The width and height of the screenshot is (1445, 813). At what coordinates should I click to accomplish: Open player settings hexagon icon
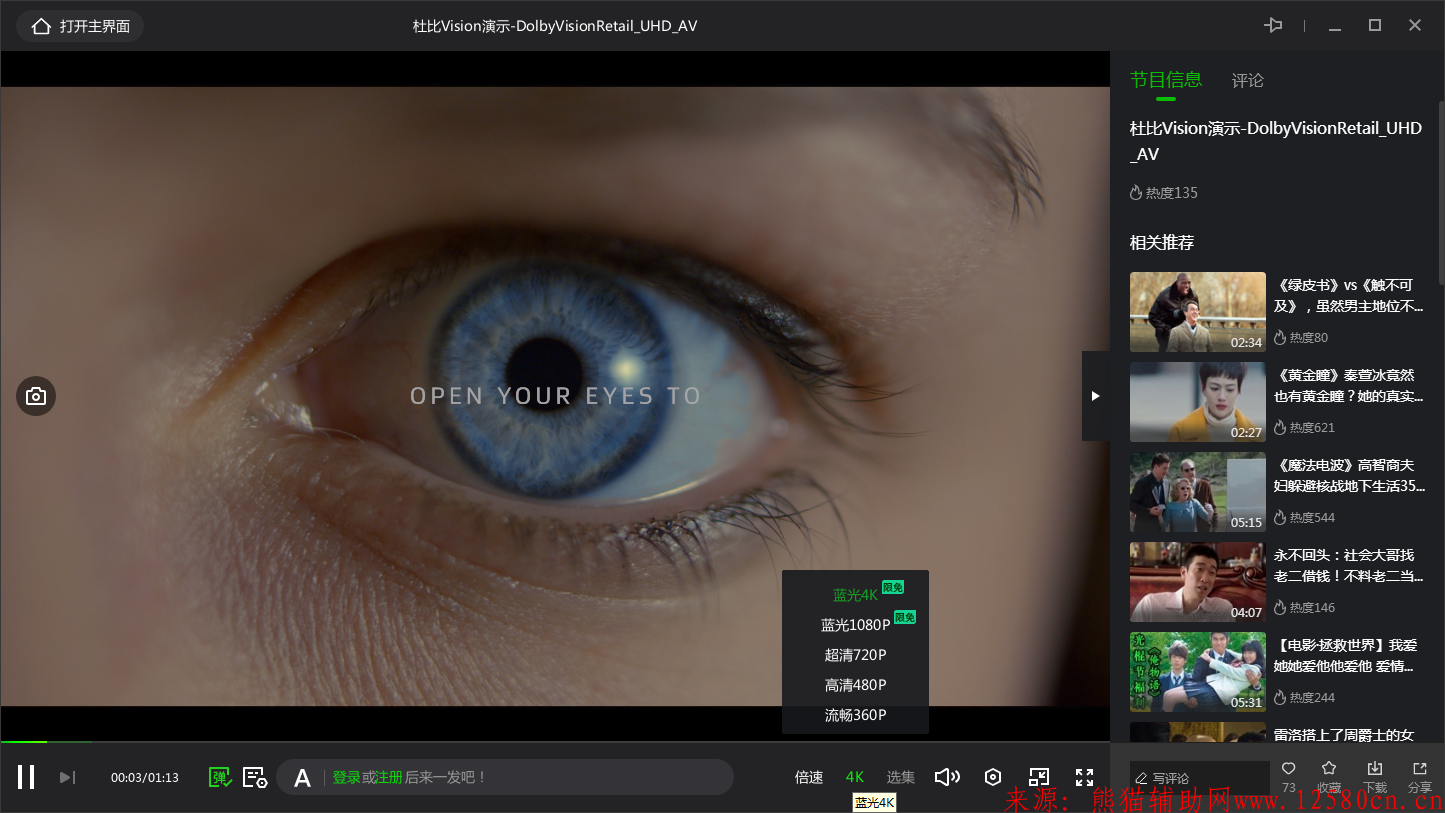tap(992, 777)
